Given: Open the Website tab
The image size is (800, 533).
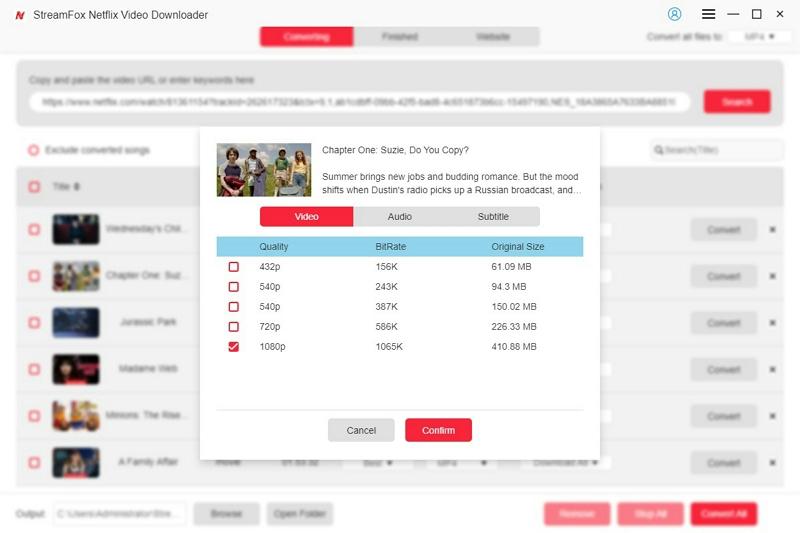Looking at the screenshot, I should click(493, 37).
